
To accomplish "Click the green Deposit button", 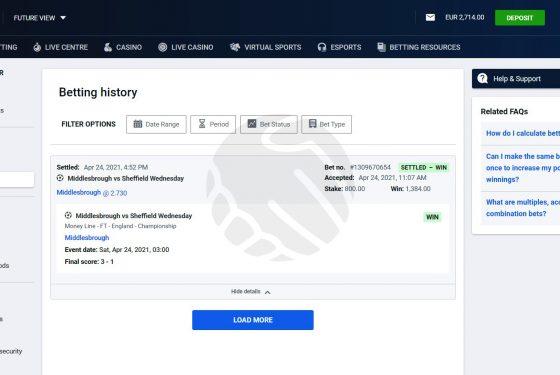I will point(520,18).
